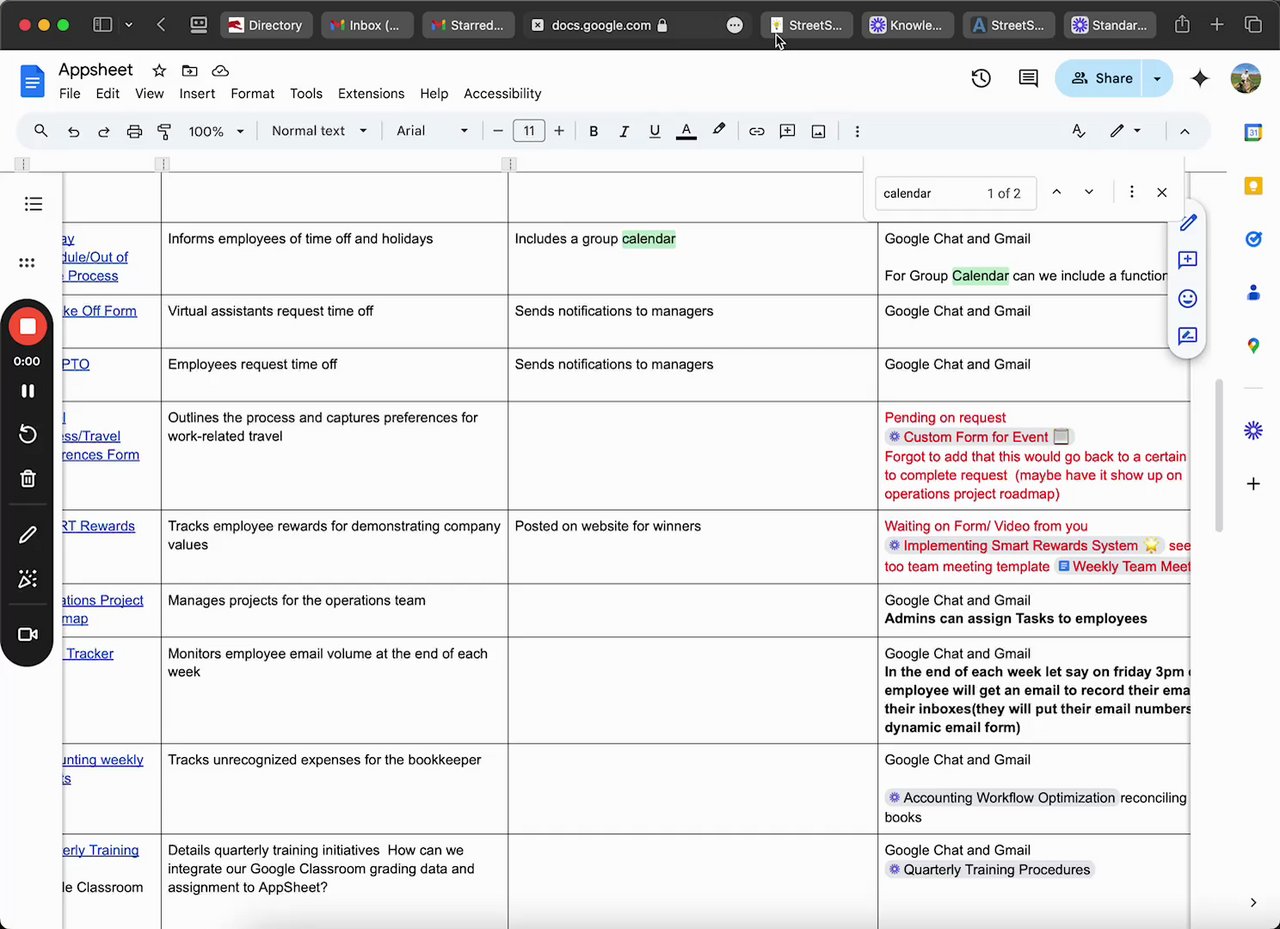Select the paint format tool
Image resolution: width=1280 pixels, height=929 pixels.
coord(165,131)
